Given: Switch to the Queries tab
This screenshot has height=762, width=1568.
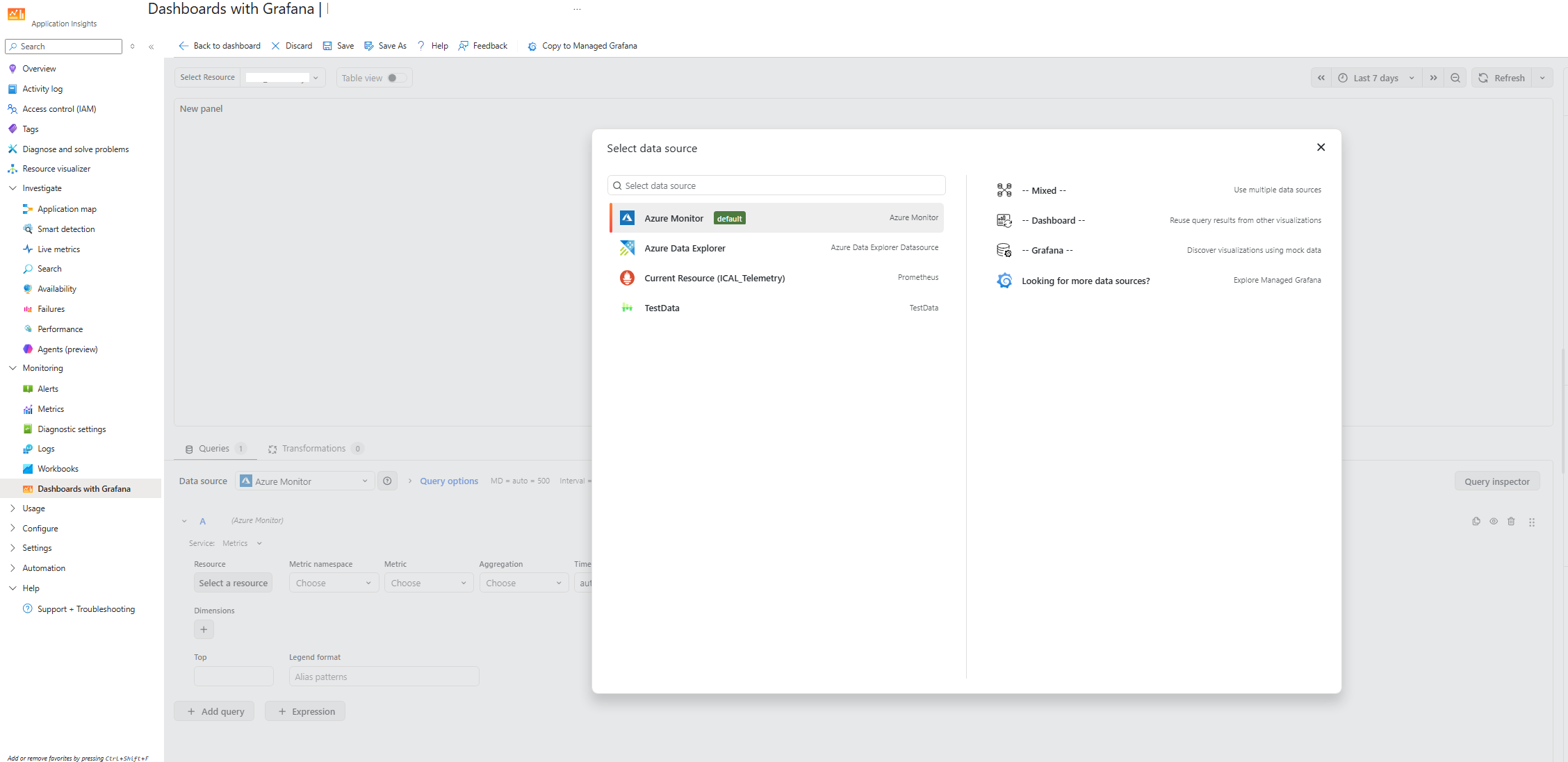Looking at the screenshot, I should tap(215, 449).
